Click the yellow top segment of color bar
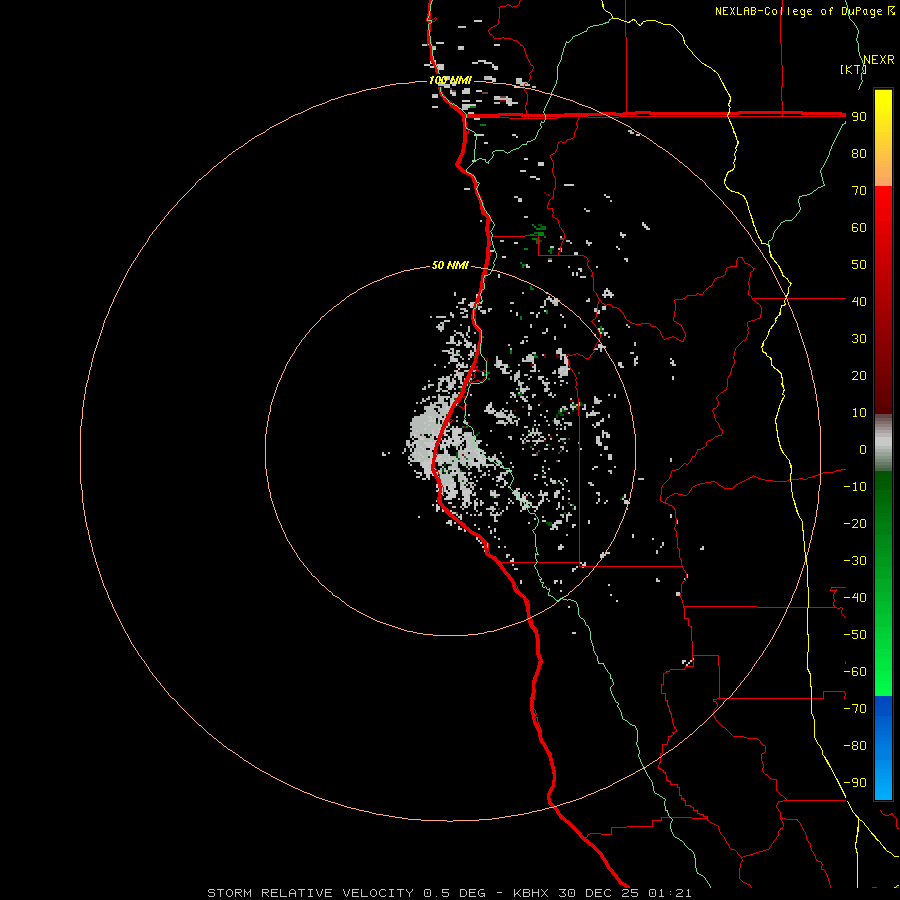Image resolution: width=900 pixels, height=900 pixels. click(883, 138)
